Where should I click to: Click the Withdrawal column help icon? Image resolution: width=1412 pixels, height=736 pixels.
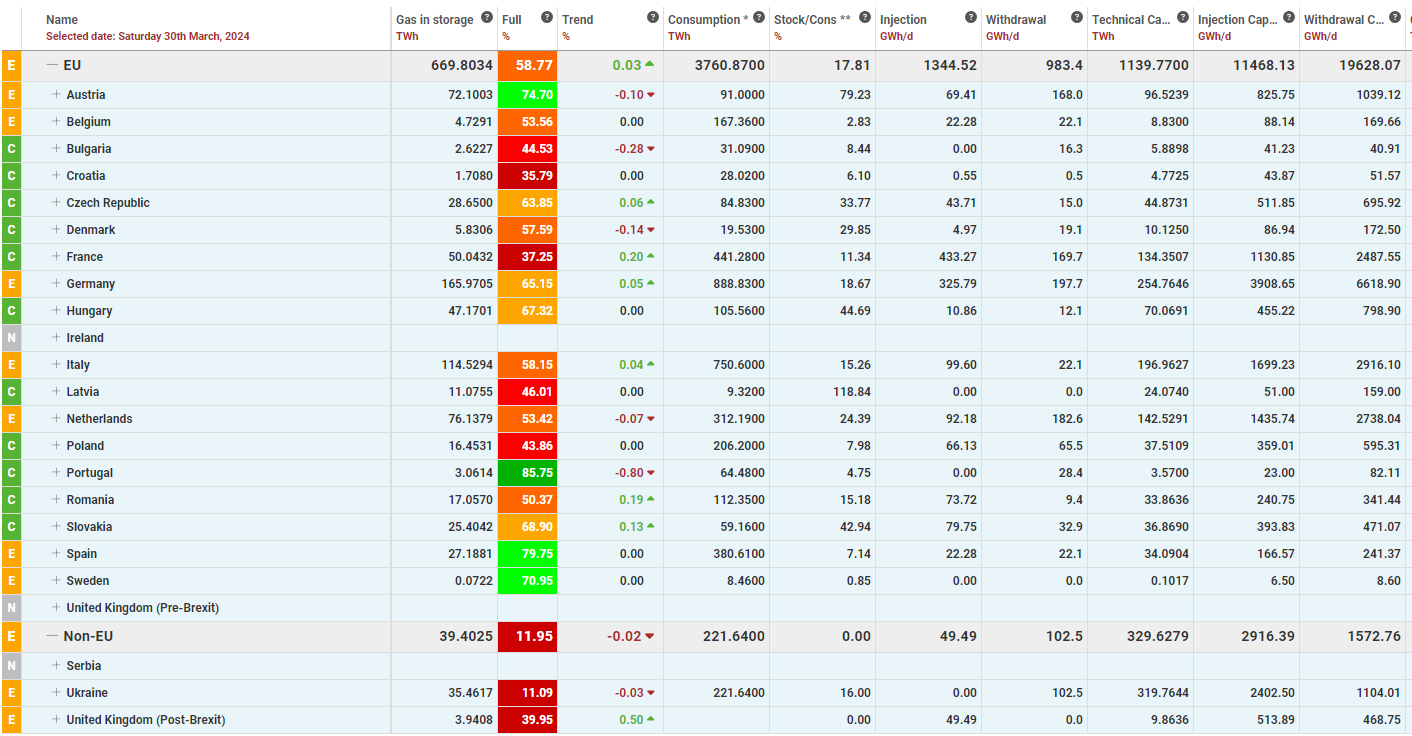[1077, 17]
